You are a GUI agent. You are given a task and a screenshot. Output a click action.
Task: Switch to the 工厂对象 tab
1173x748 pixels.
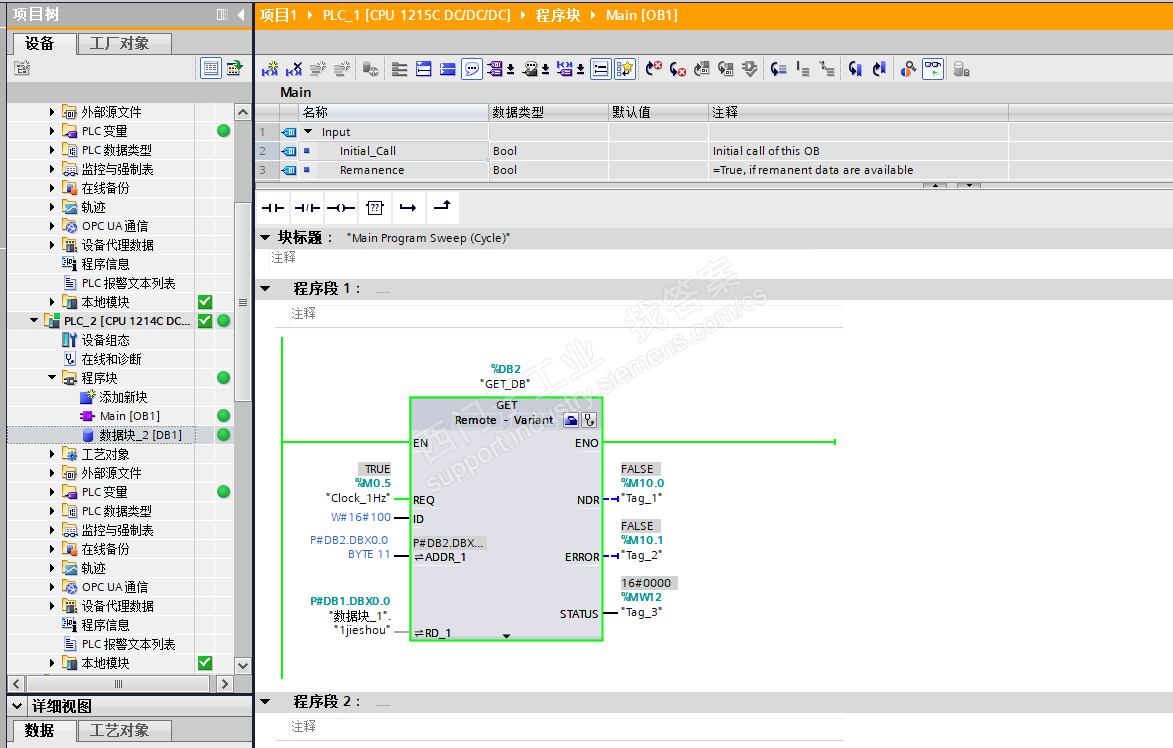tap(120, 43)
